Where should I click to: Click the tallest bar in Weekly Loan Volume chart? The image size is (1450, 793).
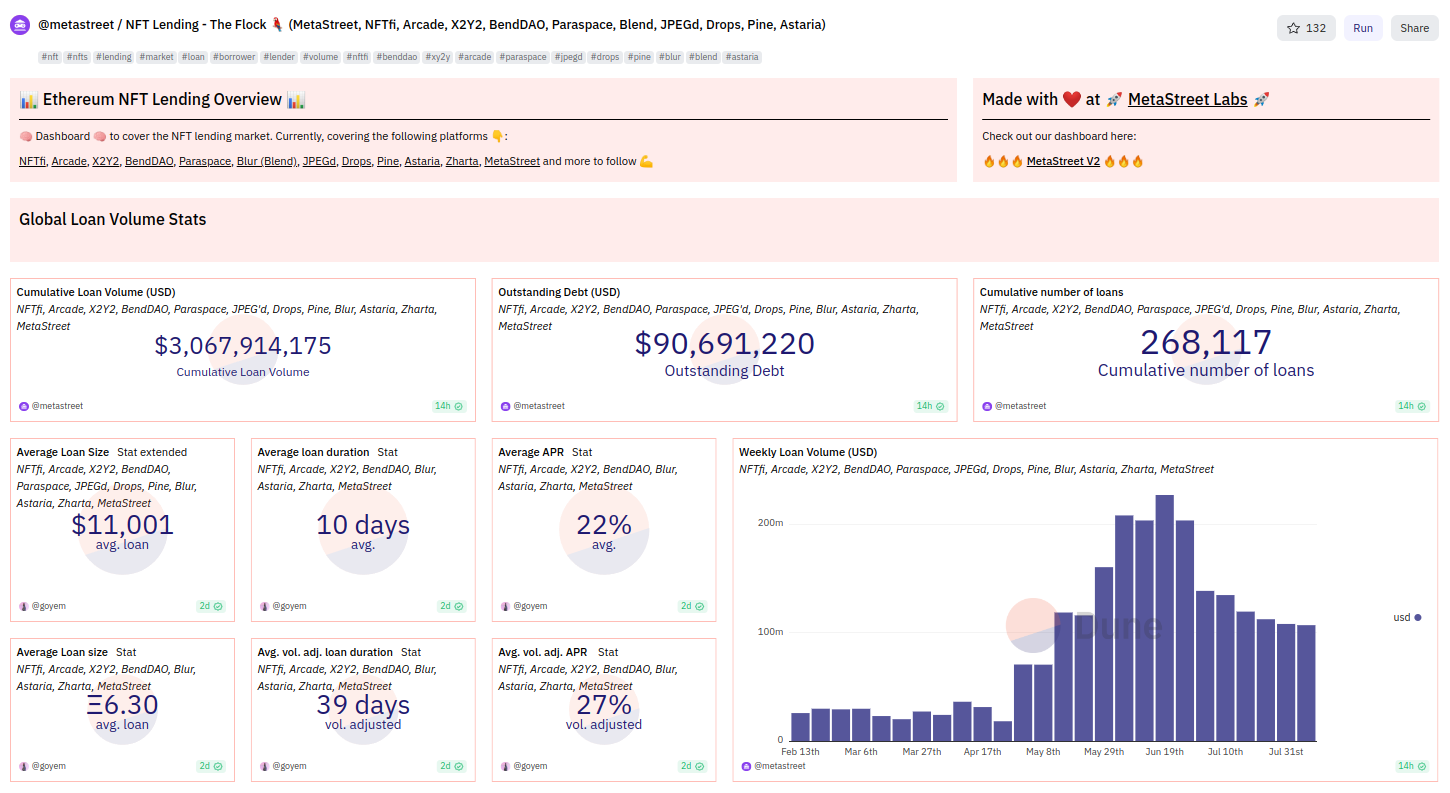click(1164, 617)
